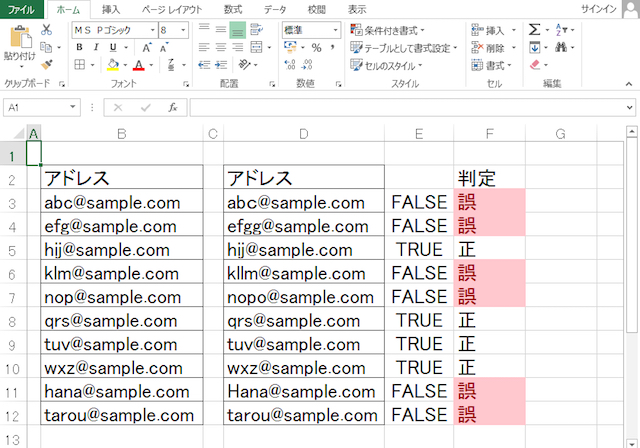This screenshot has width=640, height=448.
Task: Toggle middle vertical alignment
Action: click(x=221, y=30)
